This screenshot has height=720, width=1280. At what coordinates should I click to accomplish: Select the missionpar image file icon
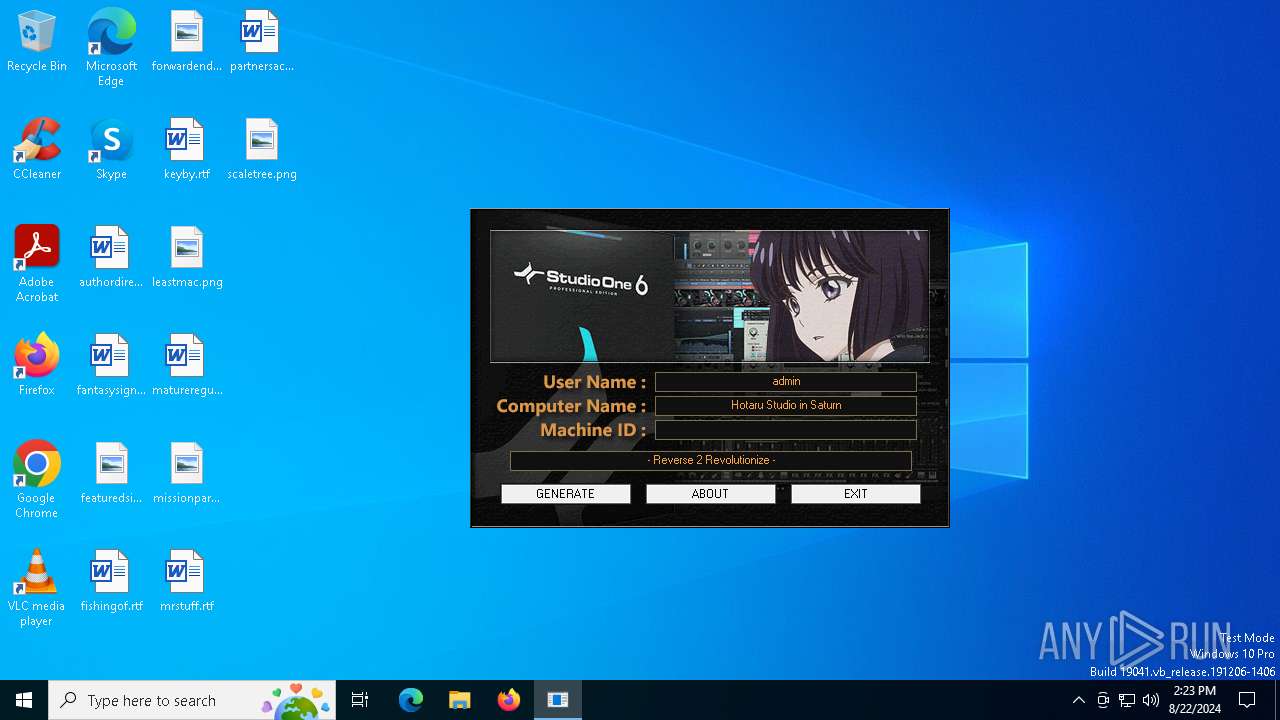(187, 474)
